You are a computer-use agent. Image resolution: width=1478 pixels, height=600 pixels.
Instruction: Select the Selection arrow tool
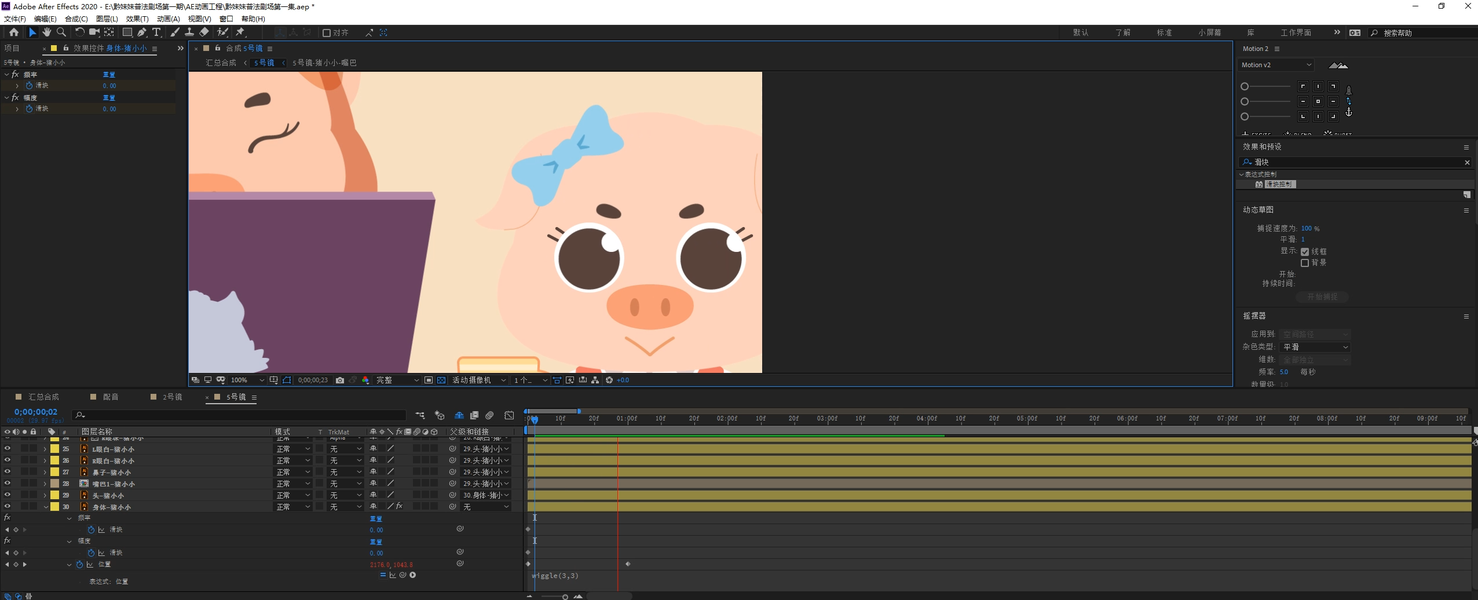point(32,32)
